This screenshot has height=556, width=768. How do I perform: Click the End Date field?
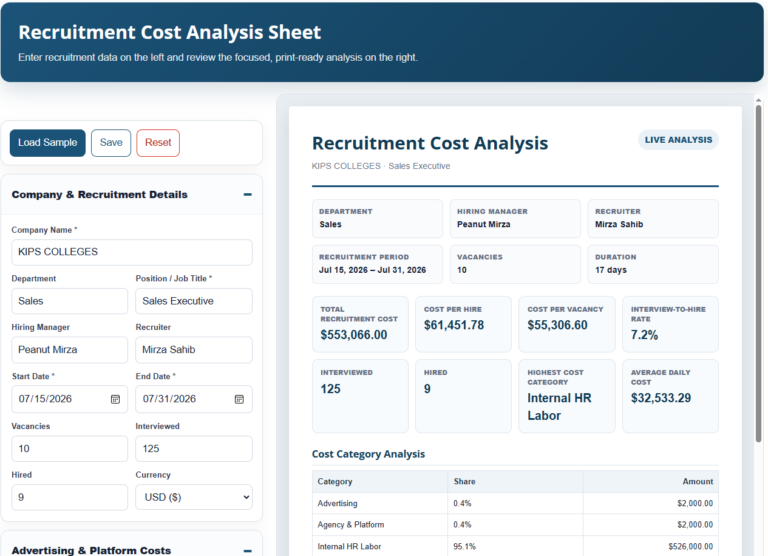click(194, 399)
